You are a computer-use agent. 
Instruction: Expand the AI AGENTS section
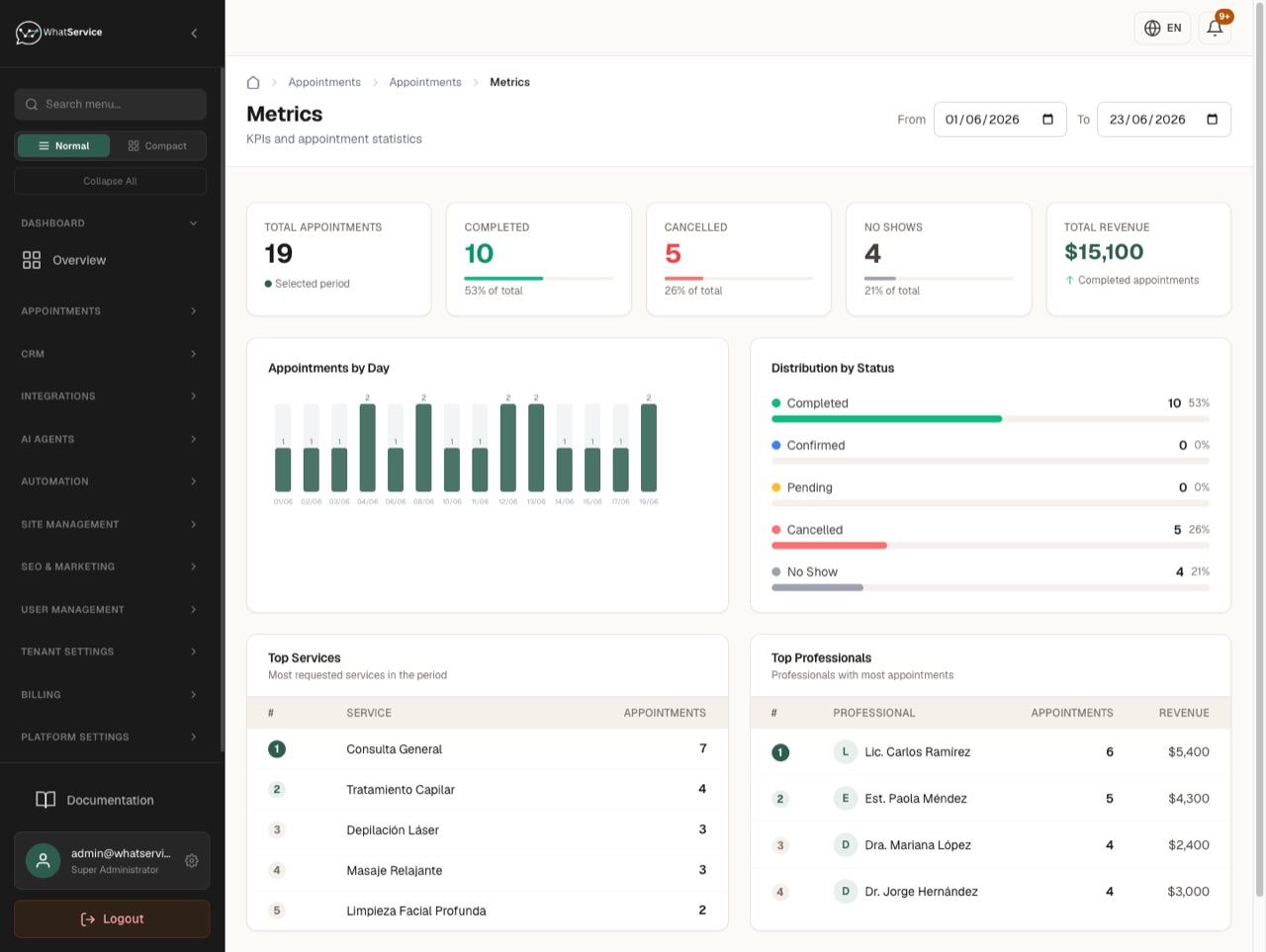tap(110, 439)
